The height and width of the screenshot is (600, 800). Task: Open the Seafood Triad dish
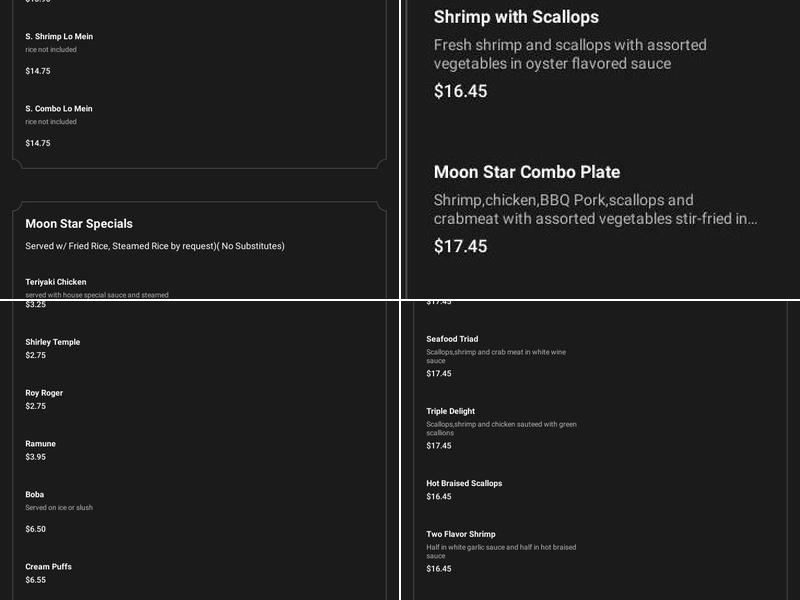tap(452, 339)
